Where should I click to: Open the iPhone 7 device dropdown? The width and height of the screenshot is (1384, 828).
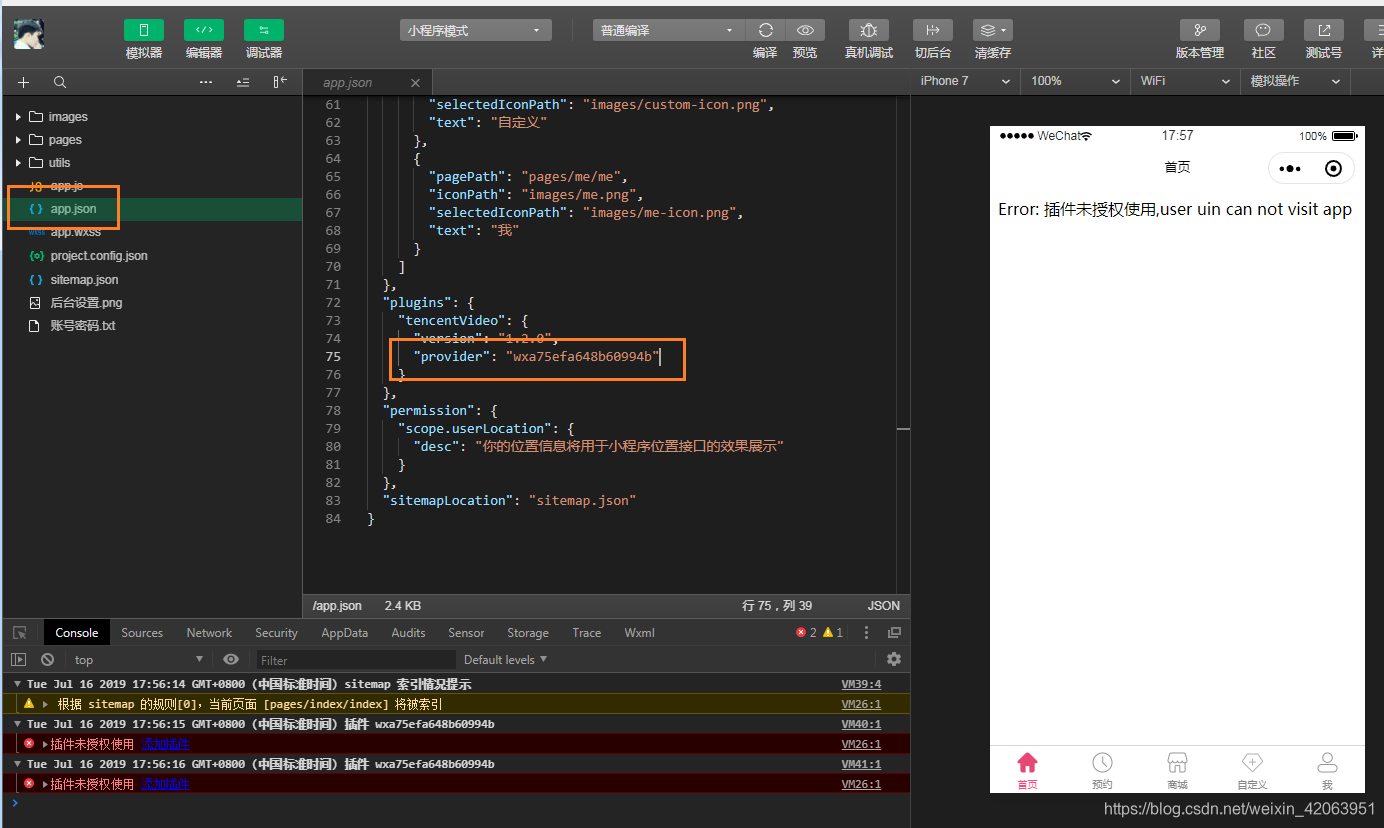pos(965,81)
